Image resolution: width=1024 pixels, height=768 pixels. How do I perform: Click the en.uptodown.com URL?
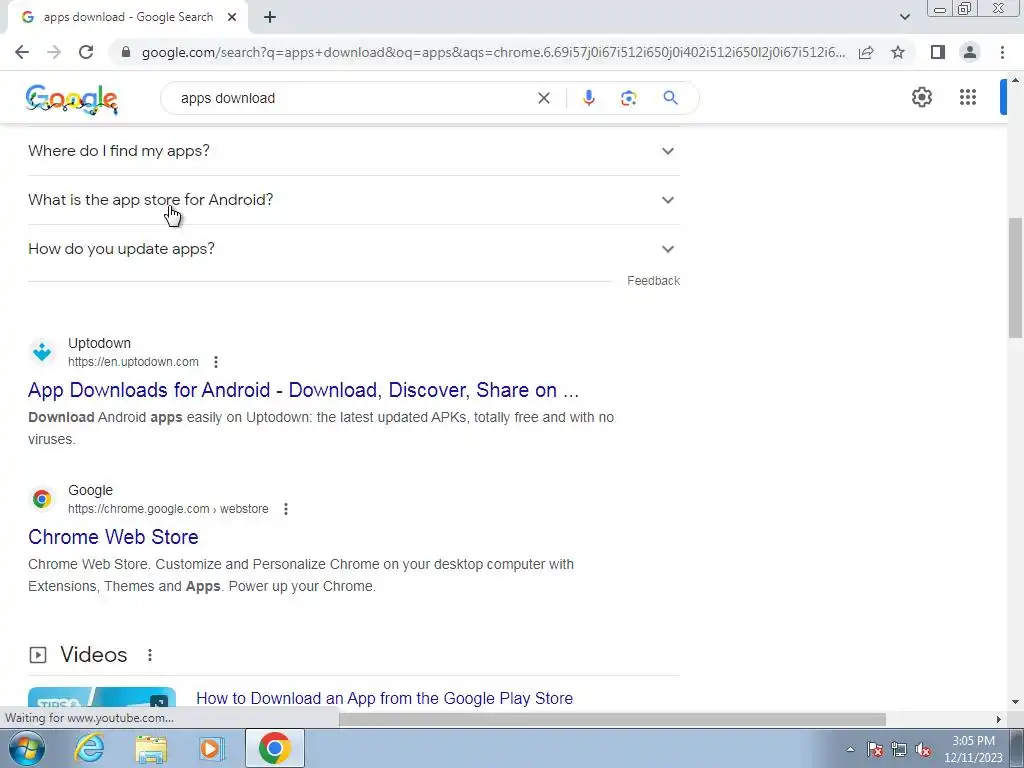click(133, 362)
